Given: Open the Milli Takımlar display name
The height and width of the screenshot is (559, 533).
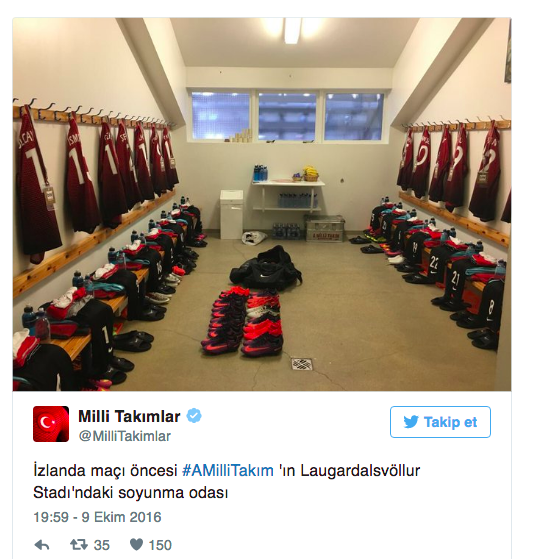Looking at the screenshot, I should click(x=129, y=416).
